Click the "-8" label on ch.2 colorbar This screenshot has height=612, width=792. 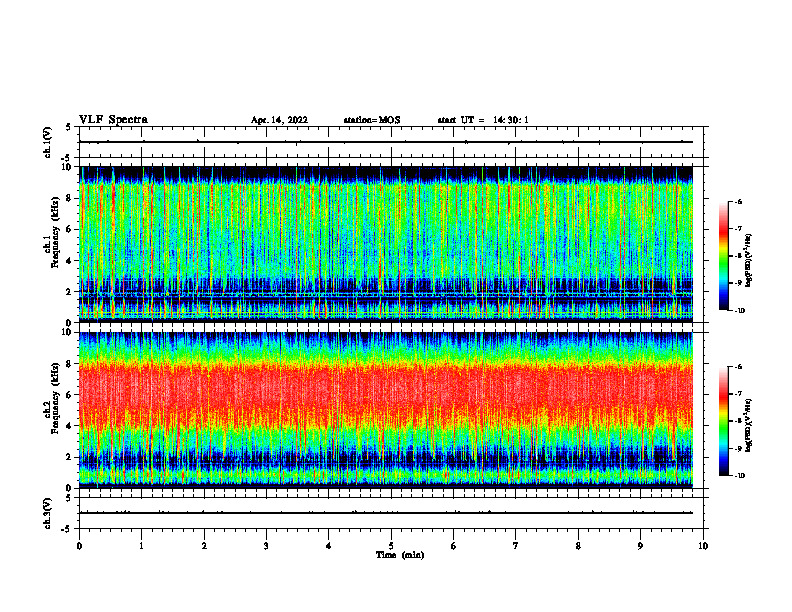[738, 421]
